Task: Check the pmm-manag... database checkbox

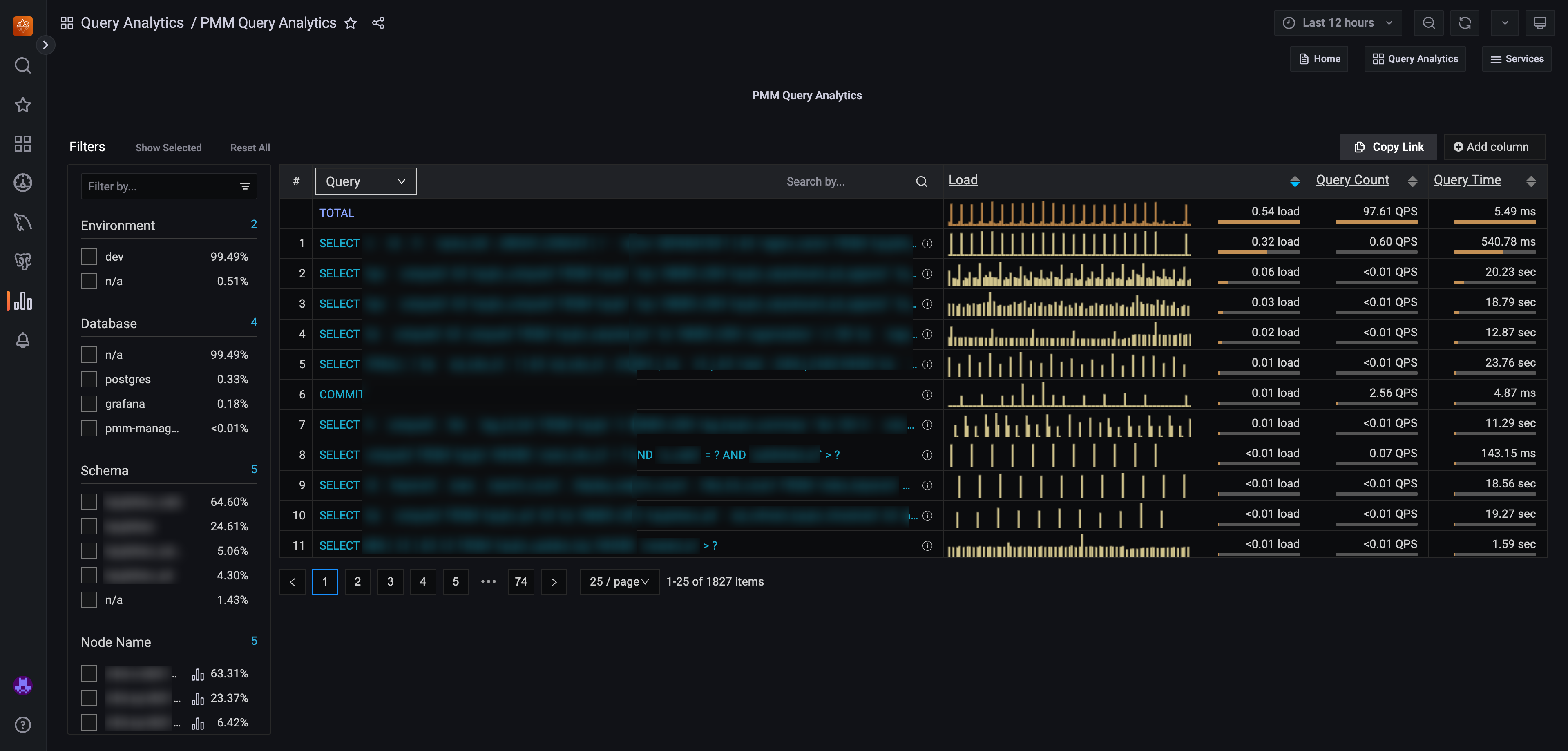Action: (x=89, y=429)
